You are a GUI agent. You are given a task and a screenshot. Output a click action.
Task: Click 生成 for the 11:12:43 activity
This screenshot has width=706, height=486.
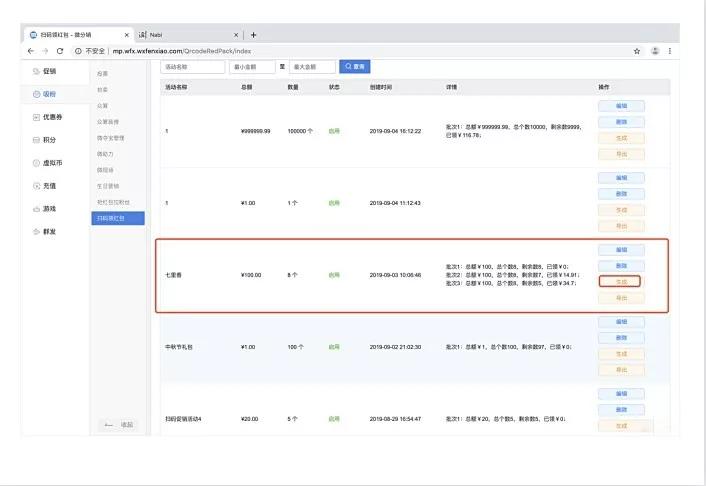click(x=621, y=210)
